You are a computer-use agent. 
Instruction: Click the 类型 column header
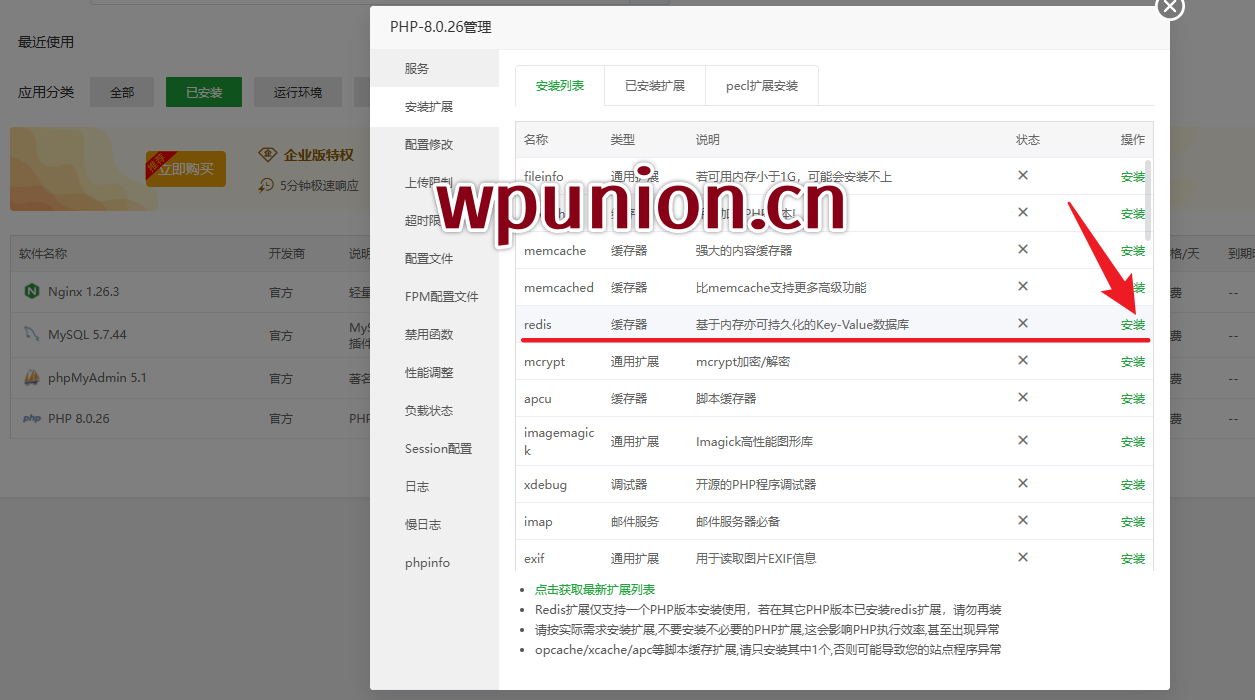point(623,140)
